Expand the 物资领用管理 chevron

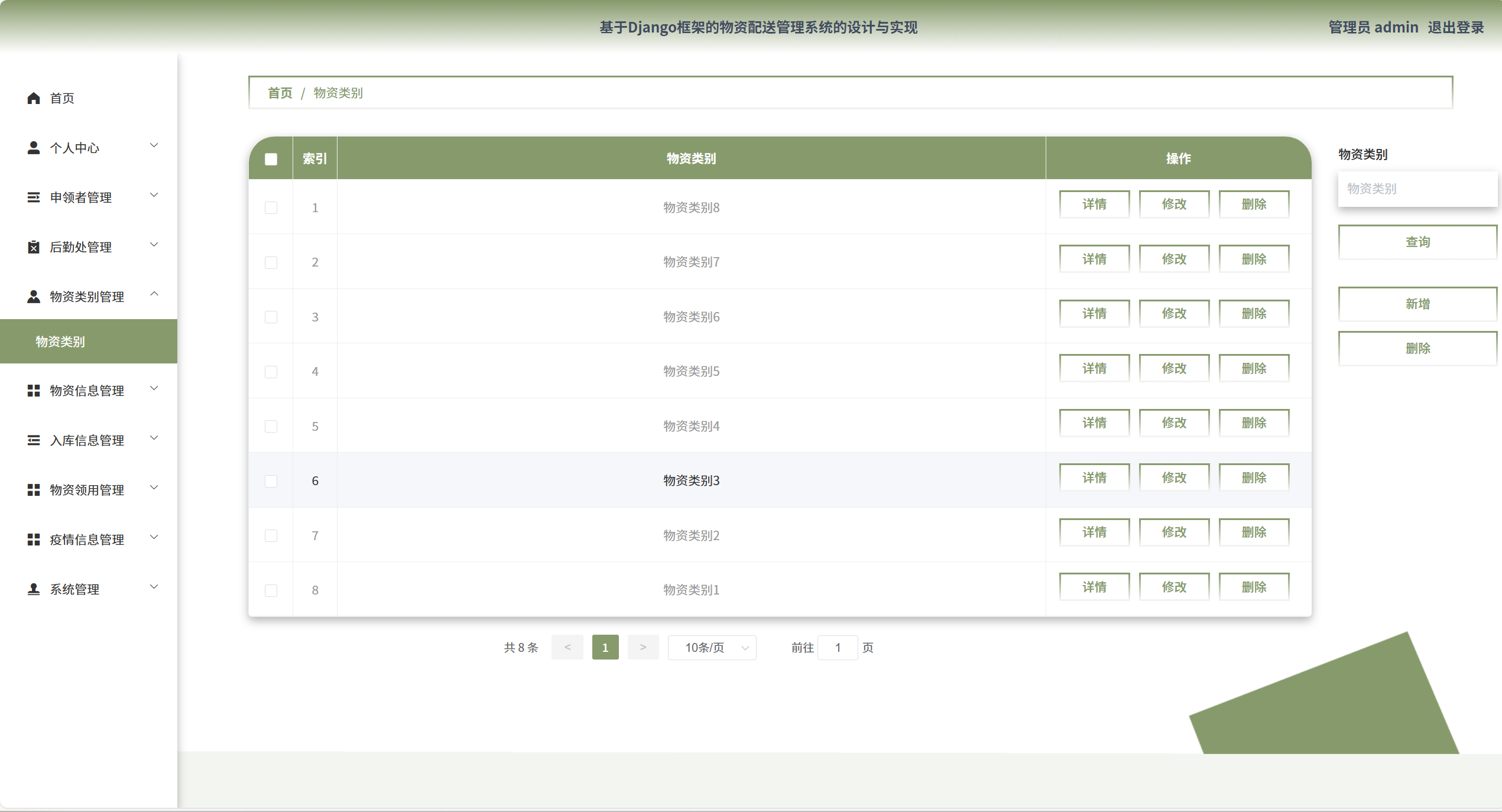pyautogui.click(x=154, y=488)
